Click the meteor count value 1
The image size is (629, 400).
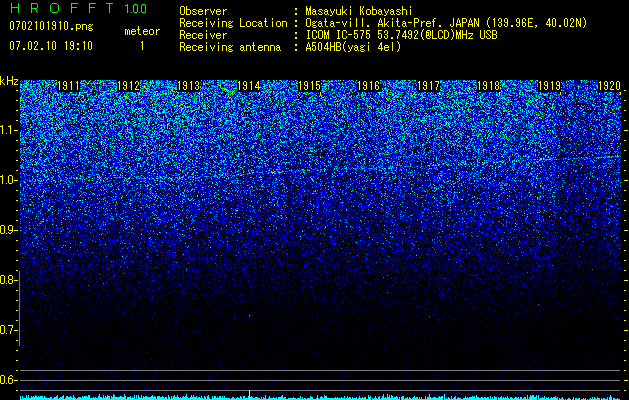pos(142,46)
